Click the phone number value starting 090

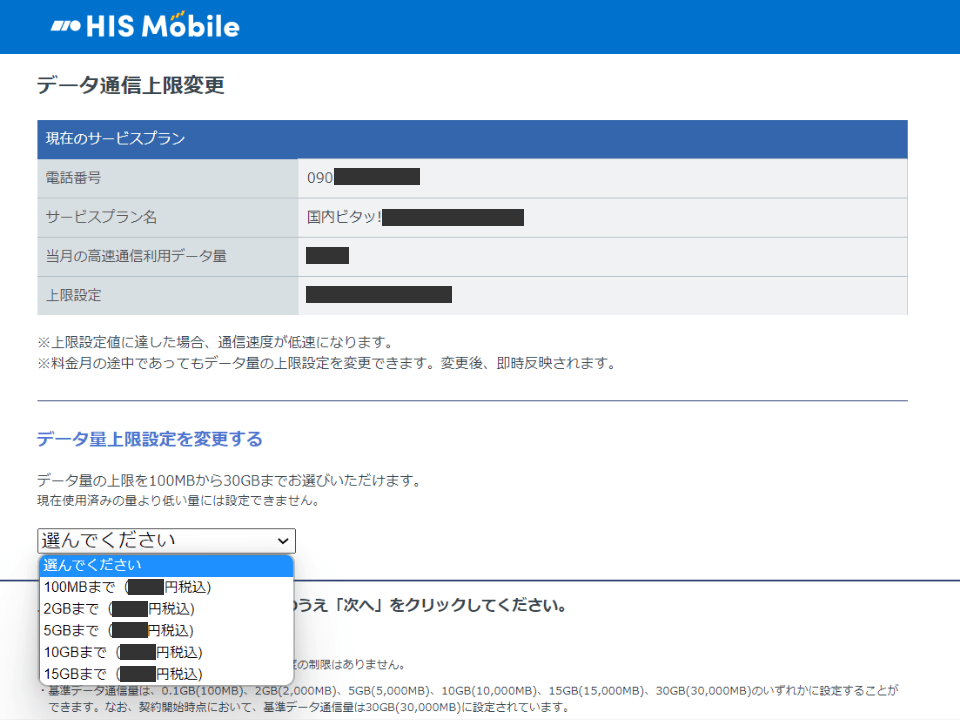click(363, 178)
